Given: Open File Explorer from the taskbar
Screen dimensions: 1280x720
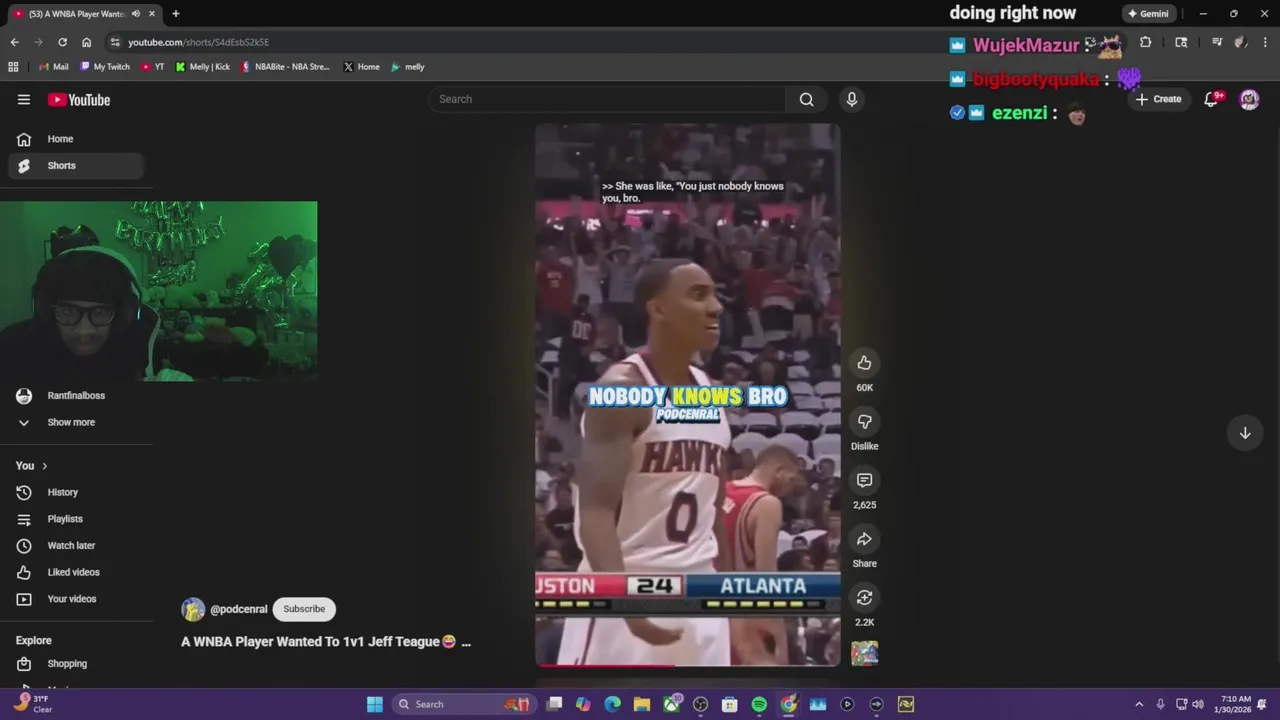Looking at the screenshot, I should (642, 704).
